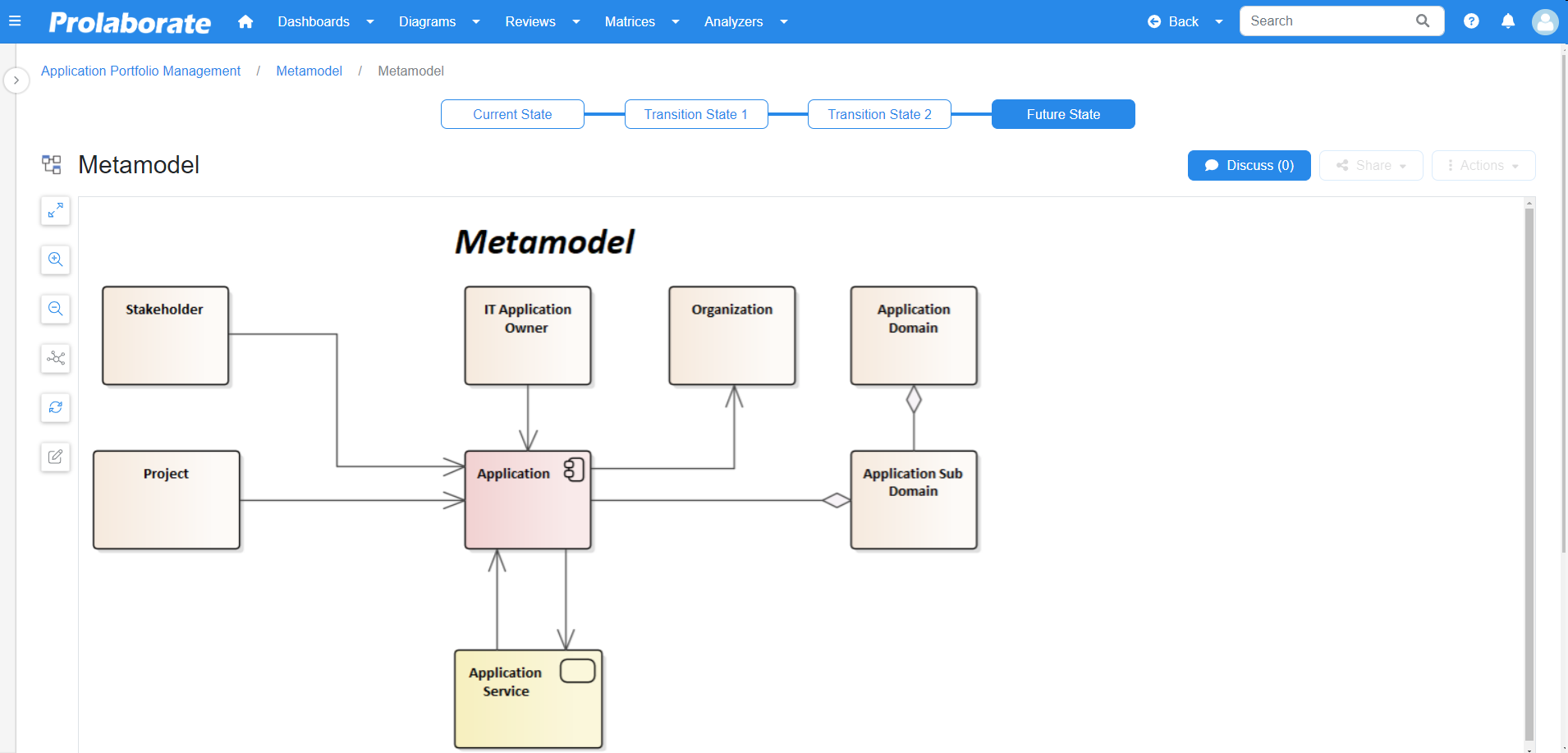Viewport: 1568px width, 753px height.
Task: Open the diagram relationship graph icon
Action: (55, 359)
